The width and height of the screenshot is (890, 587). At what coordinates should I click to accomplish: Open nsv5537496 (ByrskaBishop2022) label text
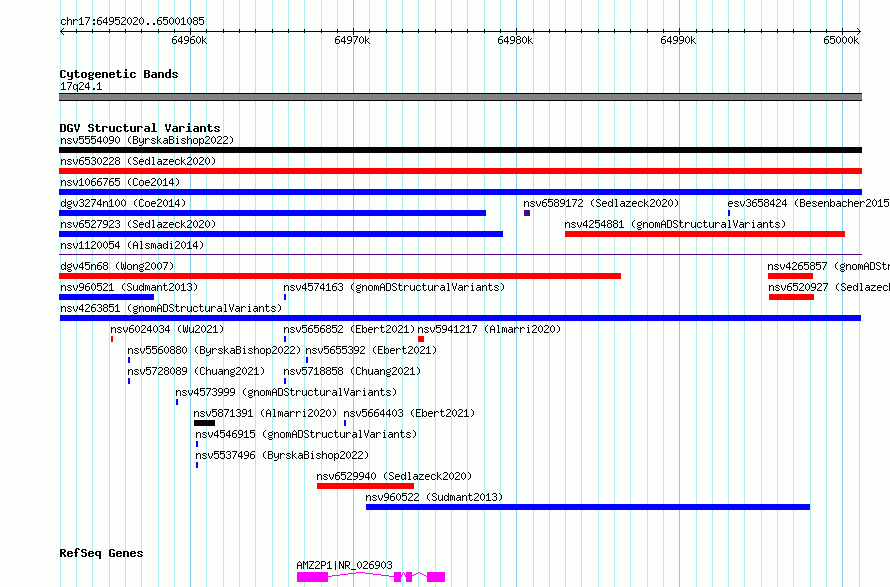pyautogui.click(x=282, y=455)
